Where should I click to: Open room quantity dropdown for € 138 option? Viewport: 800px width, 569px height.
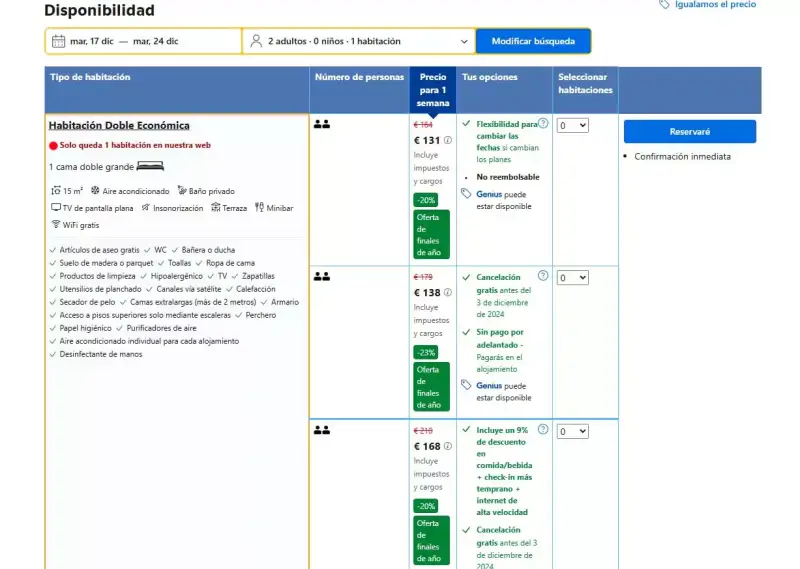pos(572,278)
